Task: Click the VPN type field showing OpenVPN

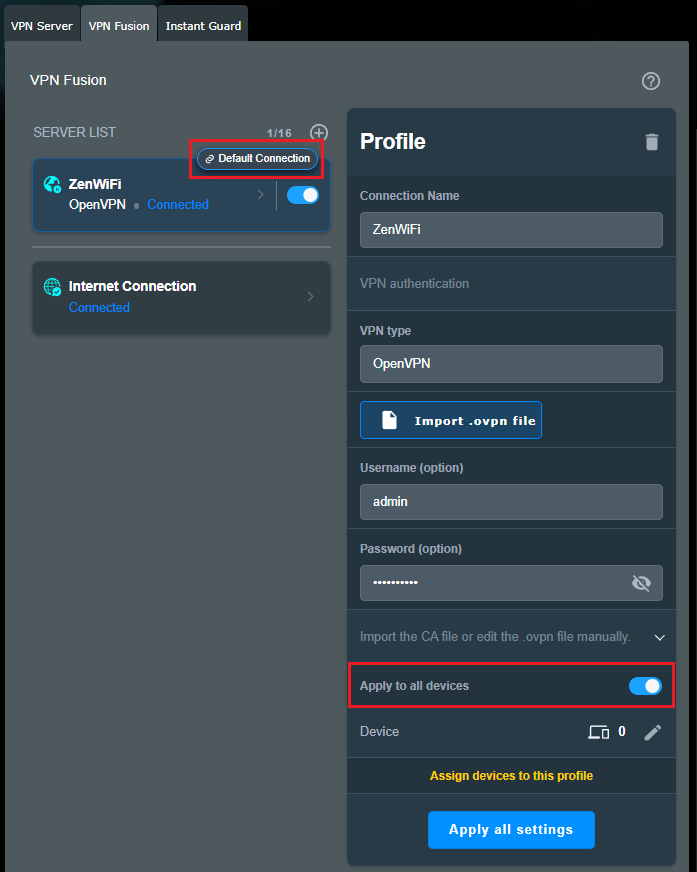Action: point(511,364)
